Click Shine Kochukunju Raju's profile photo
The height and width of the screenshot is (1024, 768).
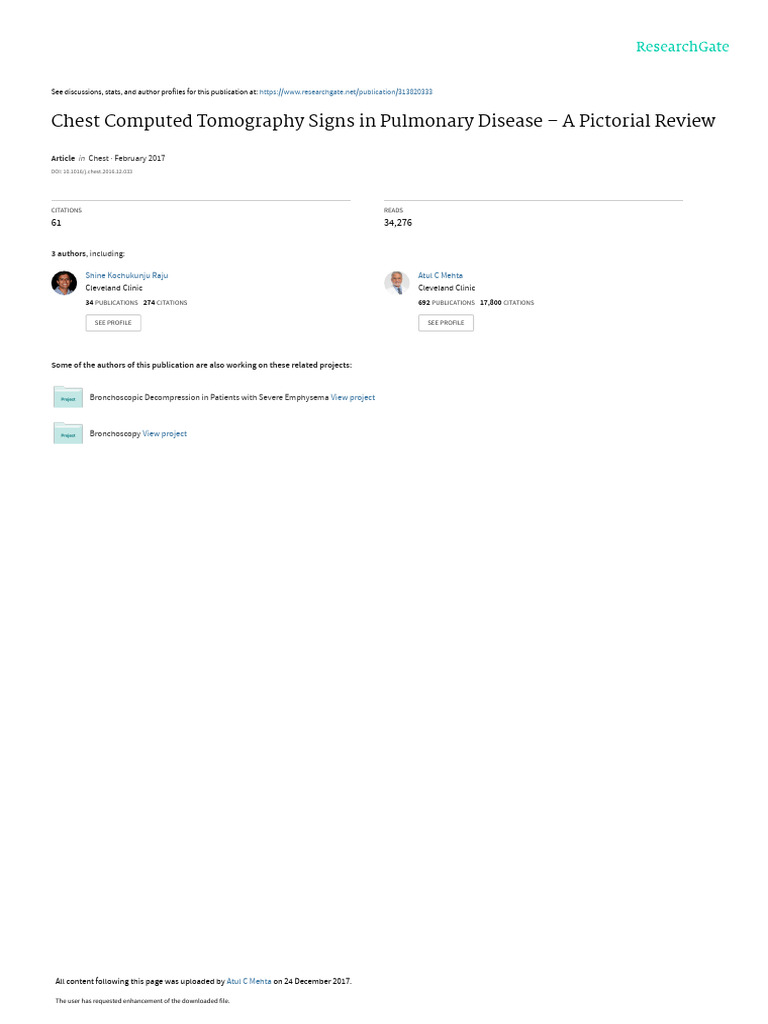pos(64,283)
